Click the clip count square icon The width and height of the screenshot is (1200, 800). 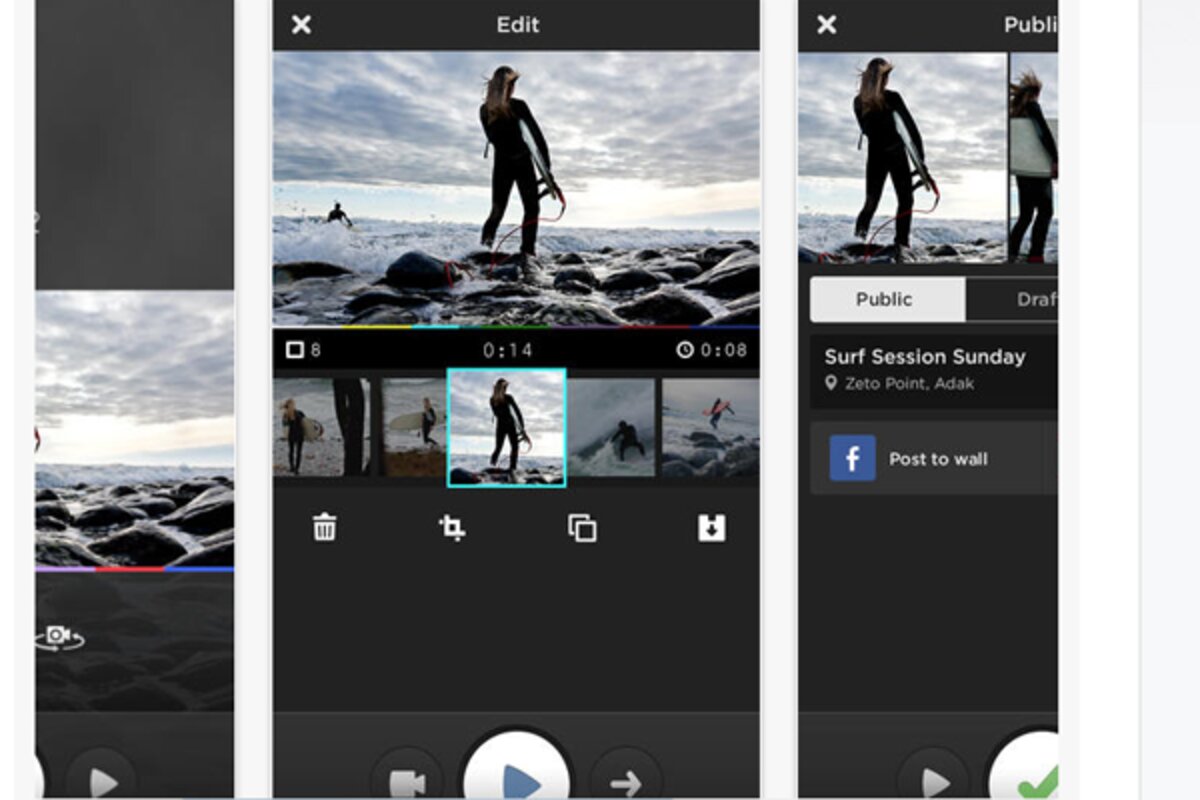[x=294, y=350]
